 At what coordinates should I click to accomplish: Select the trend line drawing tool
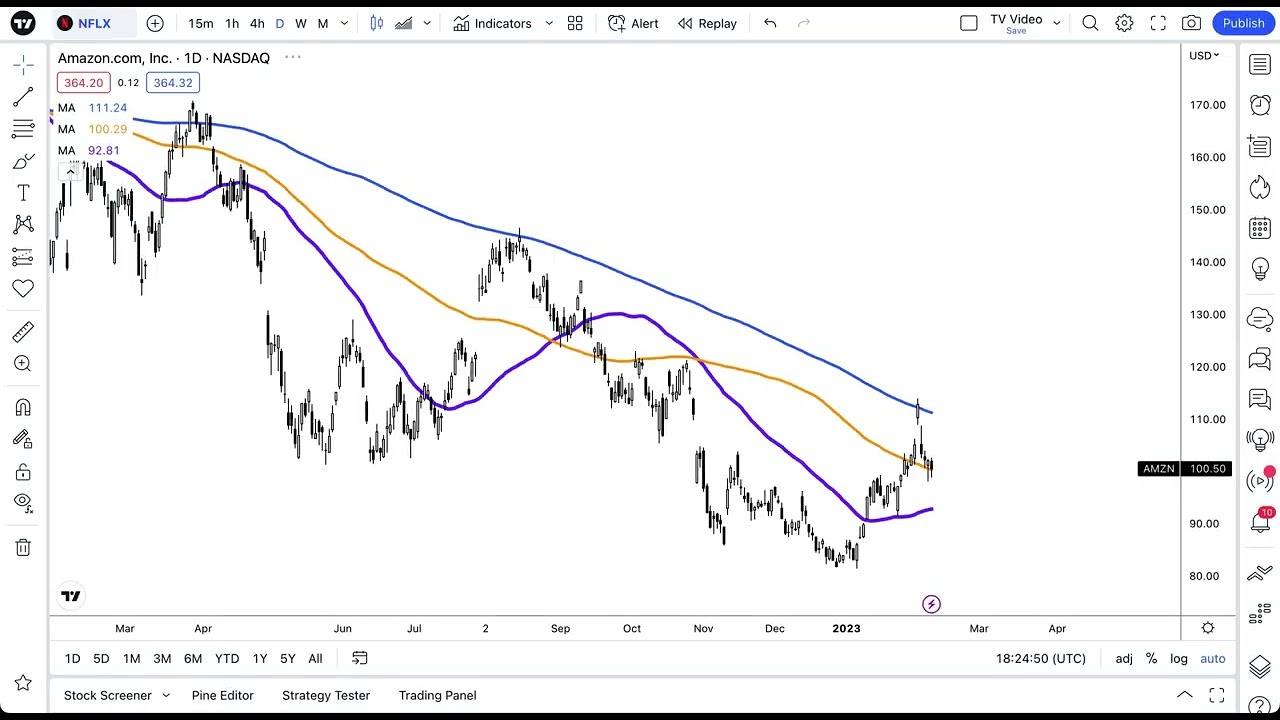[x=23, y=97]
